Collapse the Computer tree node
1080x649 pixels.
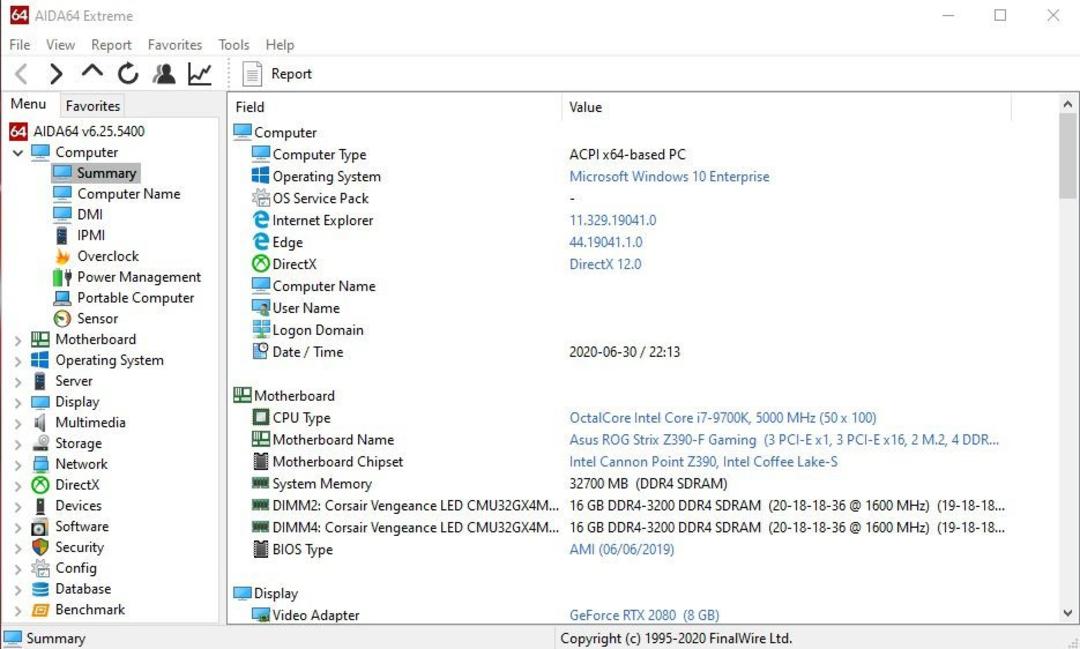coord(18,153)
